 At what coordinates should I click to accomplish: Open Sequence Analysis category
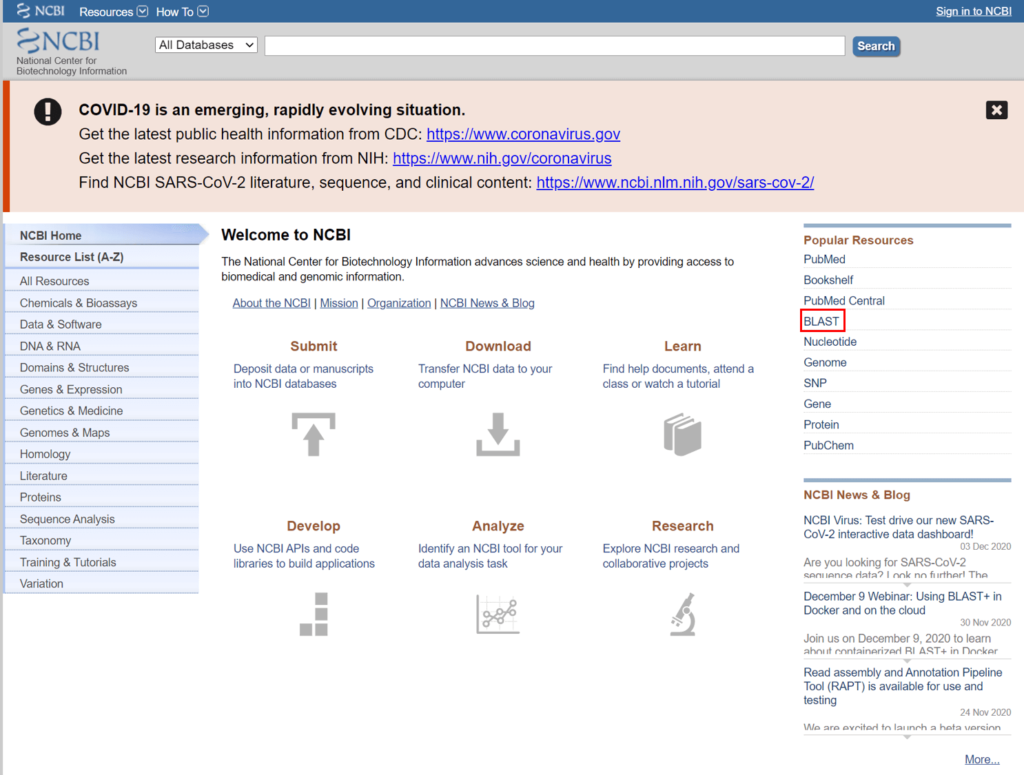(102, 519)
